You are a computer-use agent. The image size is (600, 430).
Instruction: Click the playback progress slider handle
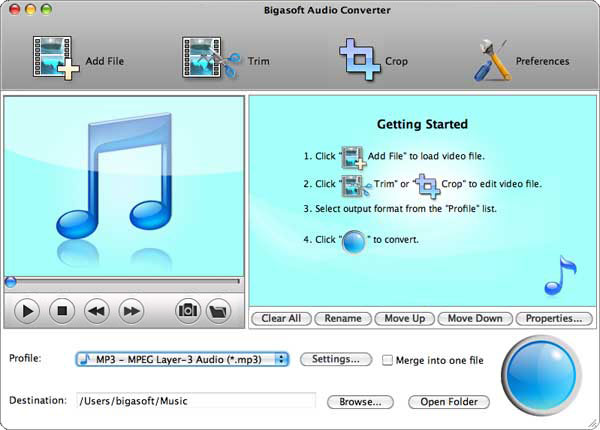(x=10, y=282)
